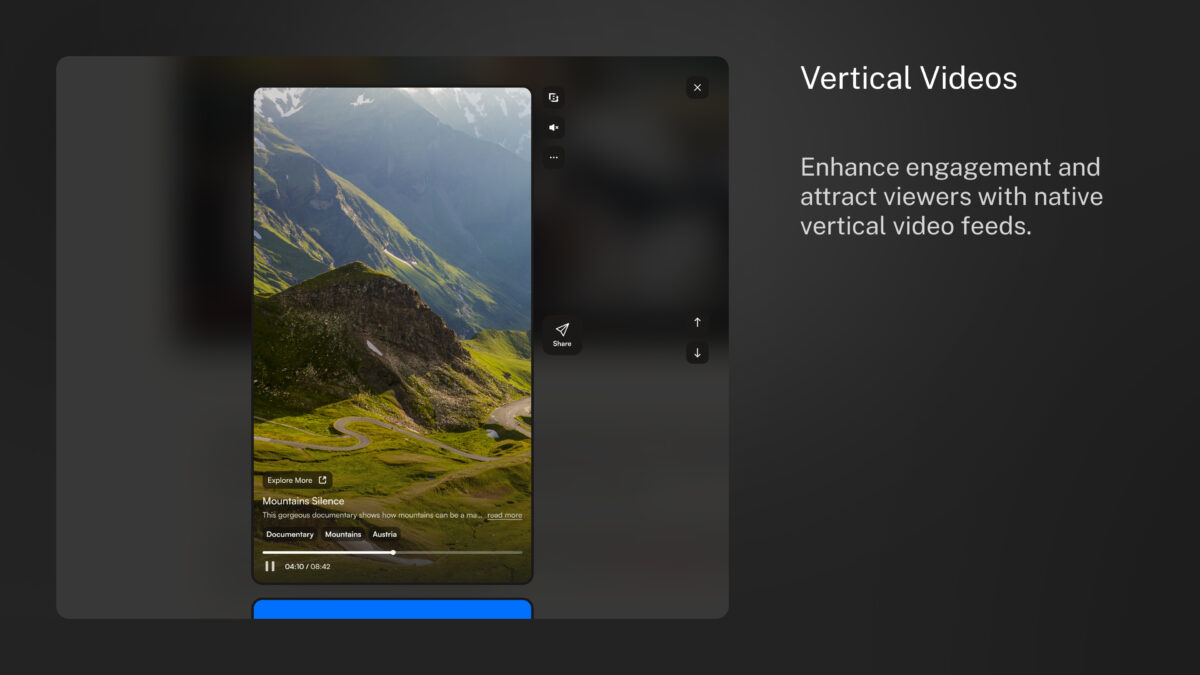Share the Mountains Silence video
Viewport: 1200px width, 675px height.
pyautogui.click(x=562, y=334)
